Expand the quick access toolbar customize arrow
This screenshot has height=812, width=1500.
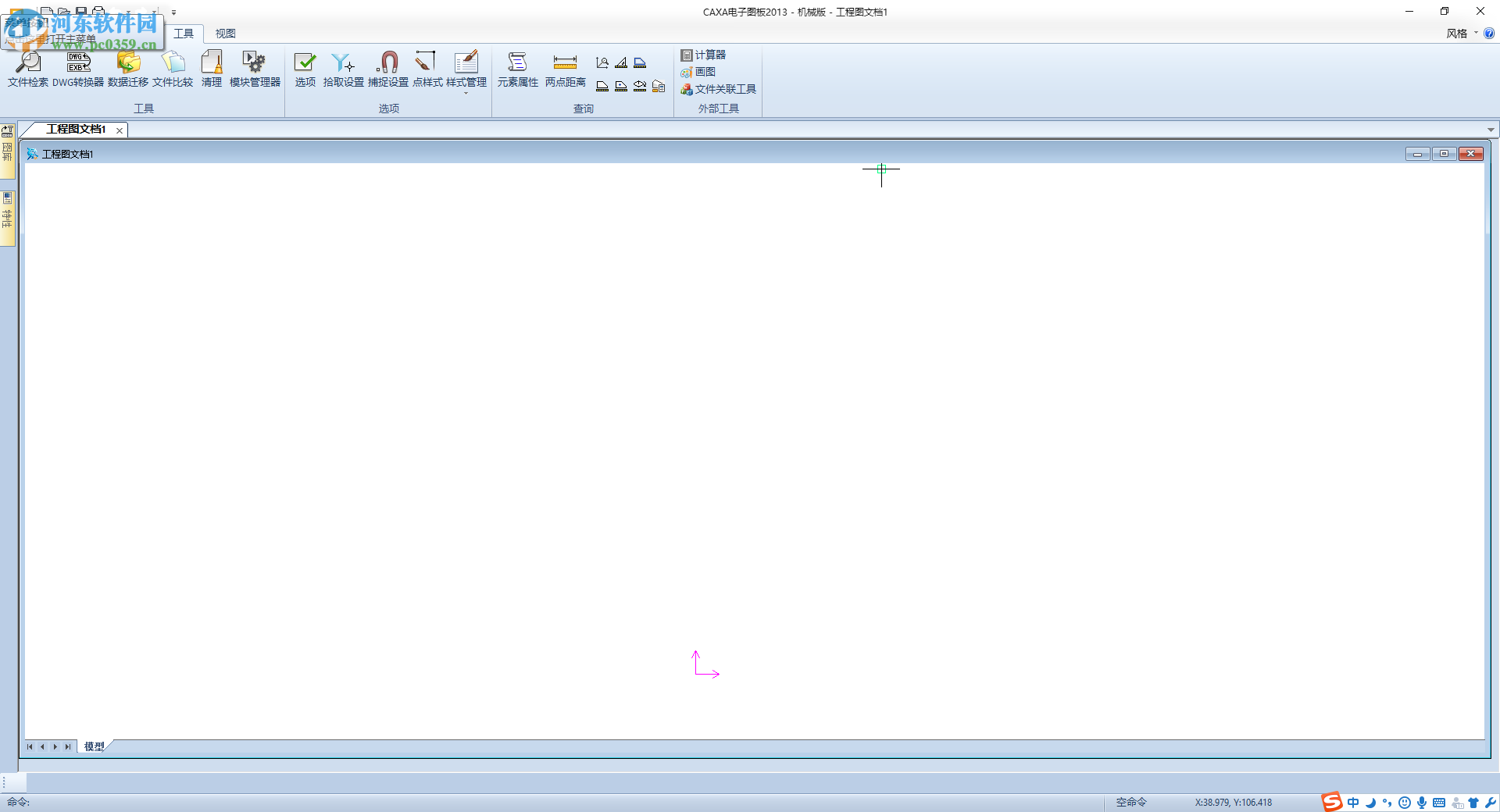pyautogui.click(x=173, y=12)
